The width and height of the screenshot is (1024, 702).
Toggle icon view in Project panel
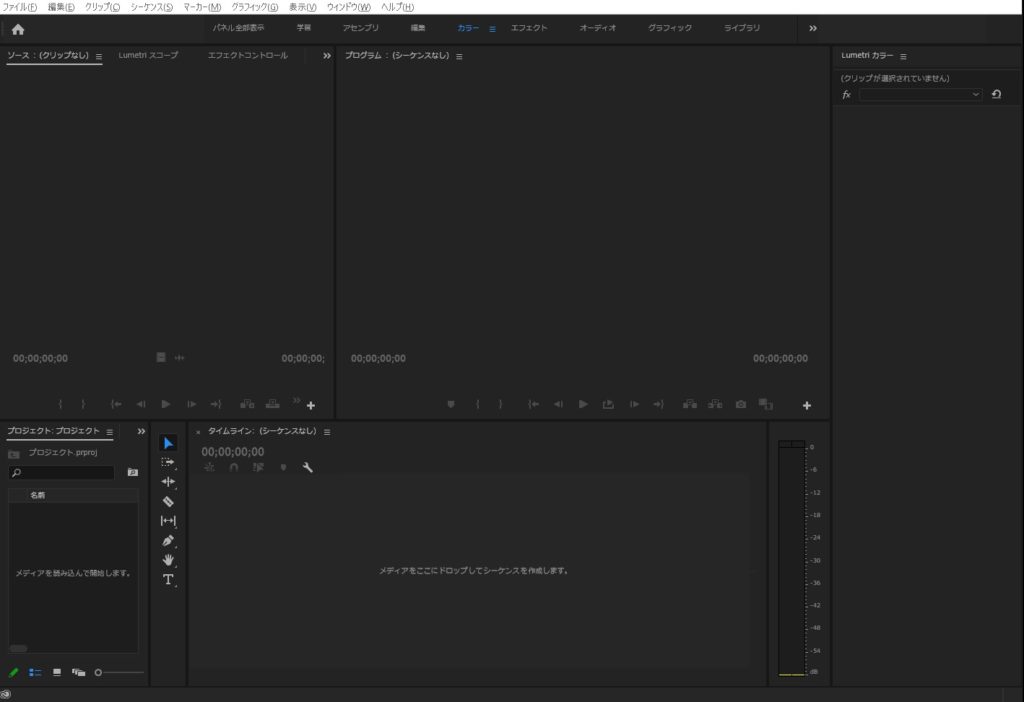(57, 673)
